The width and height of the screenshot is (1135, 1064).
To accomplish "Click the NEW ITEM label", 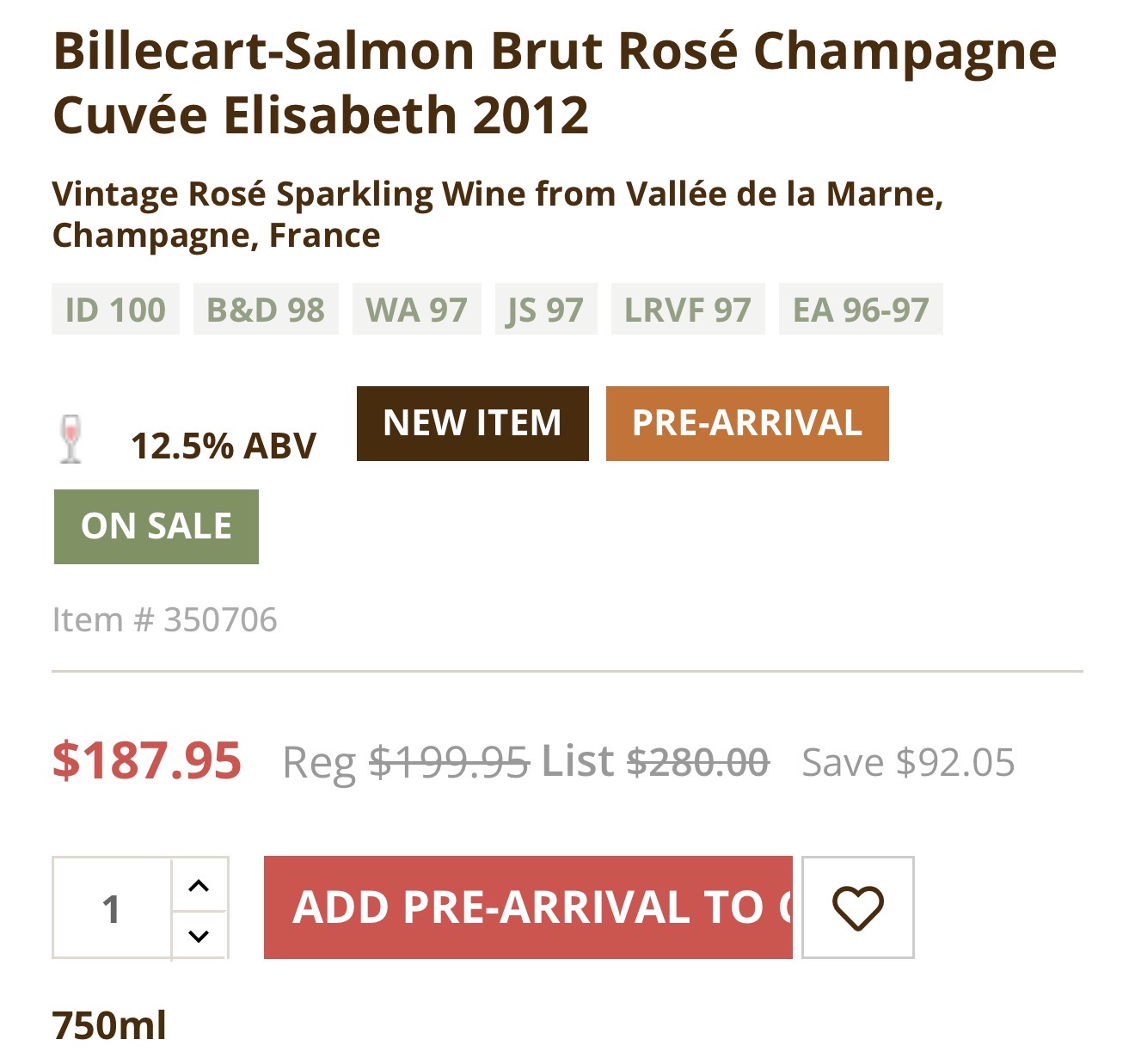I will point(472,423).
